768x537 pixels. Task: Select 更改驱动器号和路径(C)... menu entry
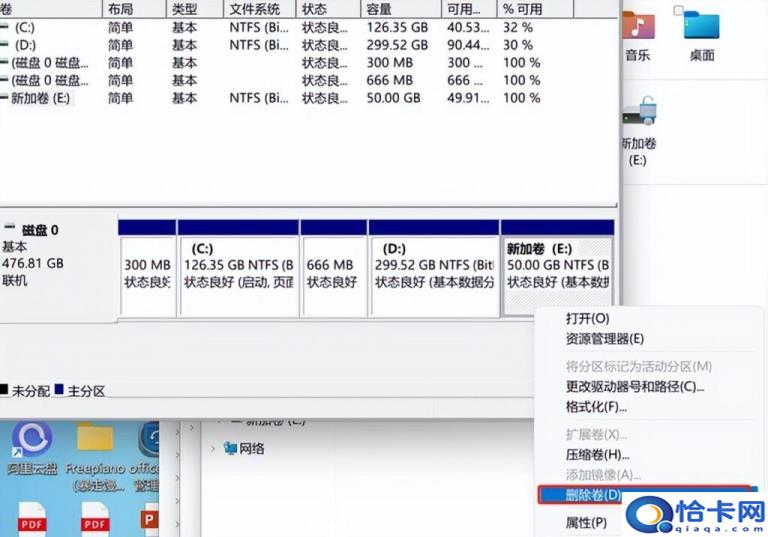635,387
